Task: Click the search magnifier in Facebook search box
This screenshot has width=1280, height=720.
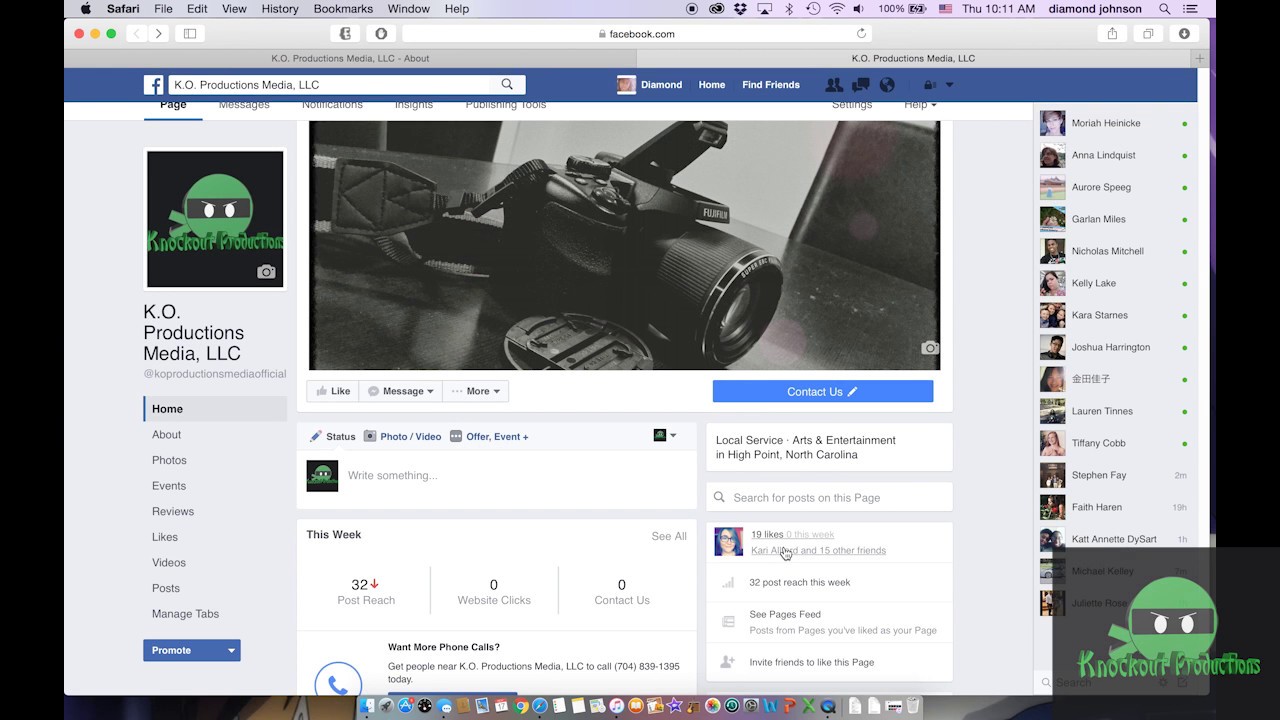Action: click(507, 85)
